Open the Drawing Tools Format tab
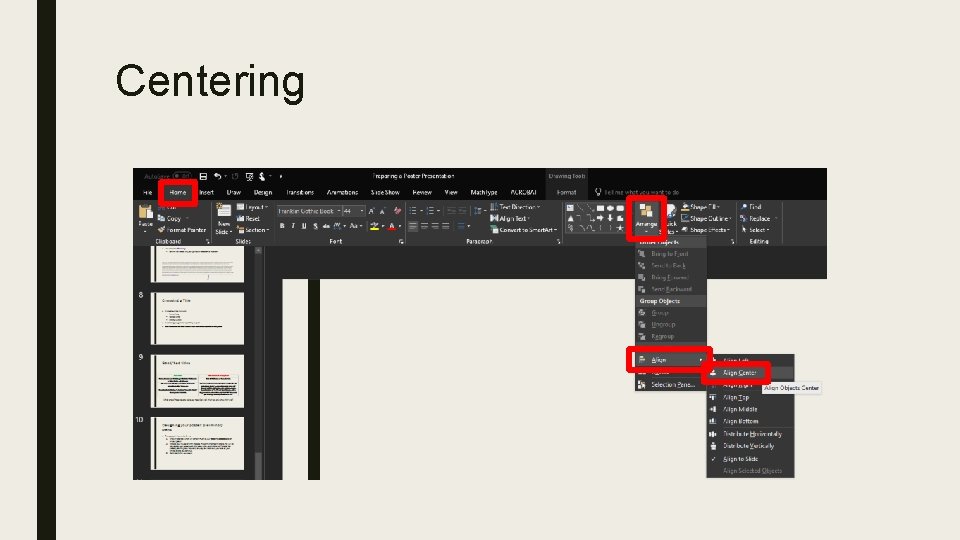This screenshot has height=540, width=960. 566,192
